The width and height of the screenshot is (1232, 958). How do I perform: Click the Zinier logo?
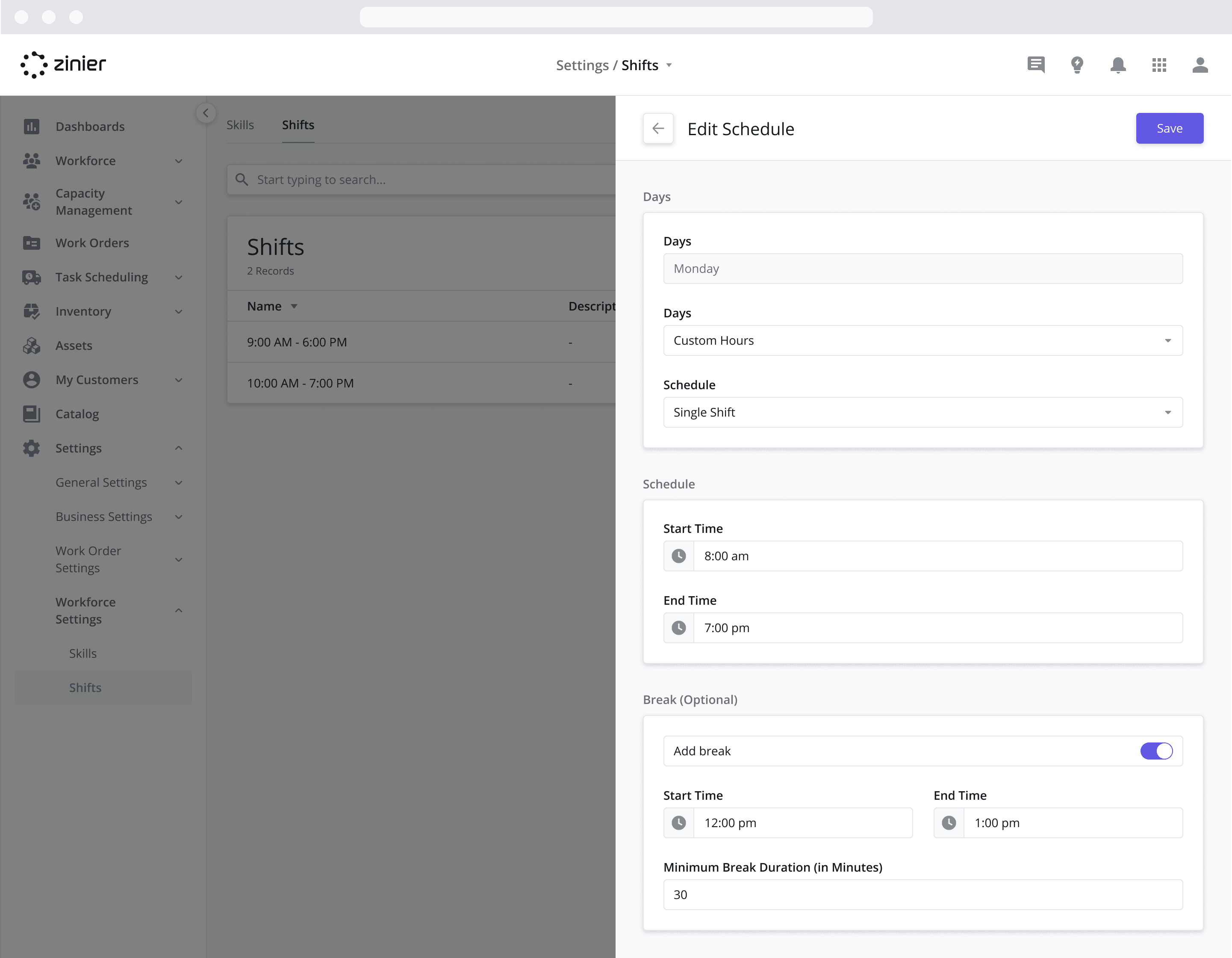63,64
